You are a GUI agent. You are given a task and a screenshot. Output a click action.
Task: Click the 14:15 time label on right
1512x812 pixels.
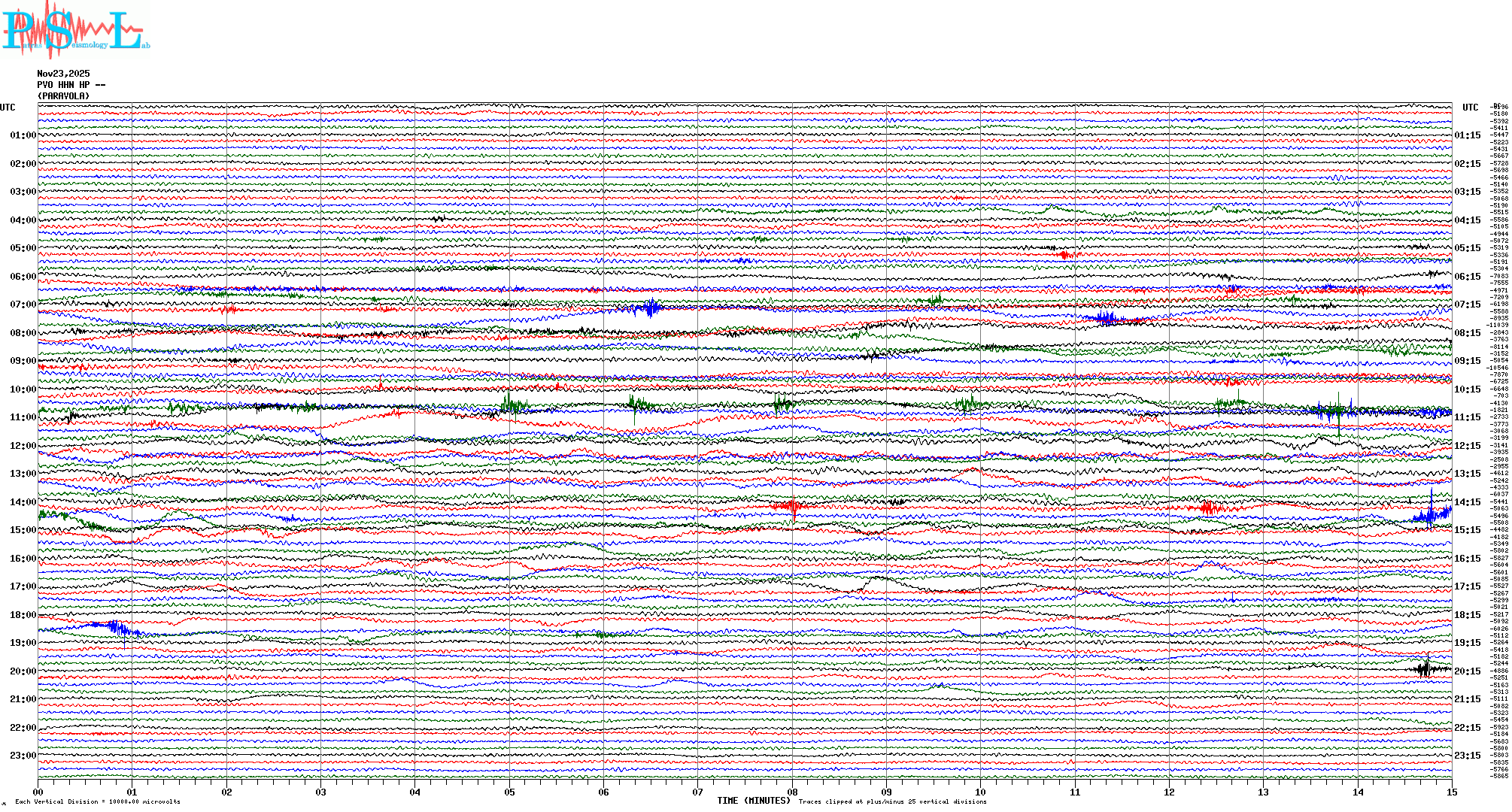click(1467, 502)
